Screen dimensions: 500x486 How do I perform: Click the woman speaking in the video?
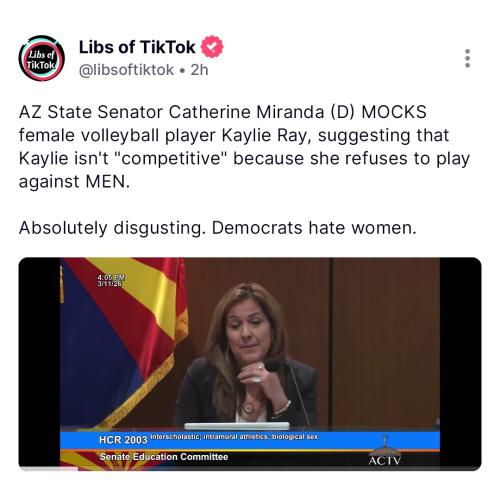pyautogui.click(x=247, y=355)
